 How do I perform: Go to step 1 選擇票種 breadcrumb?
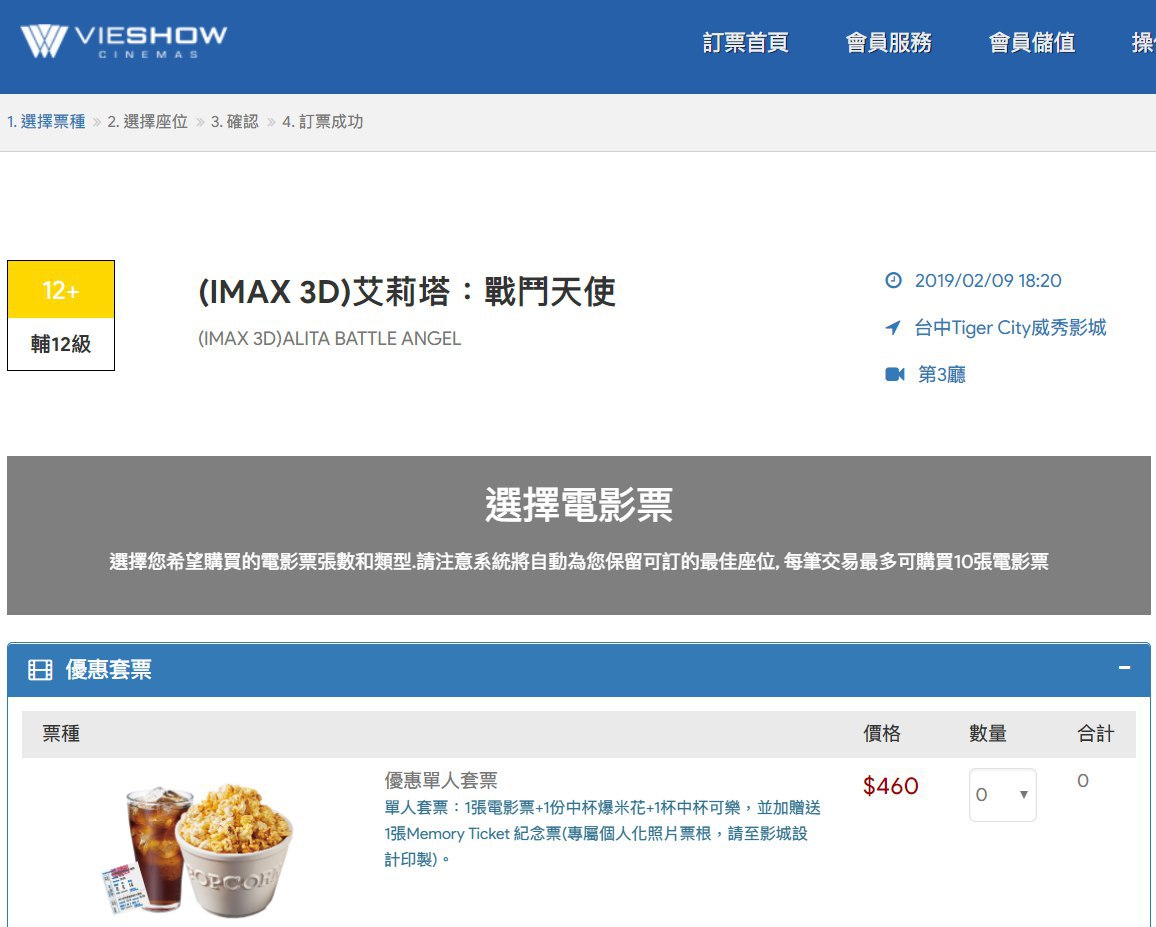(46, 122)
